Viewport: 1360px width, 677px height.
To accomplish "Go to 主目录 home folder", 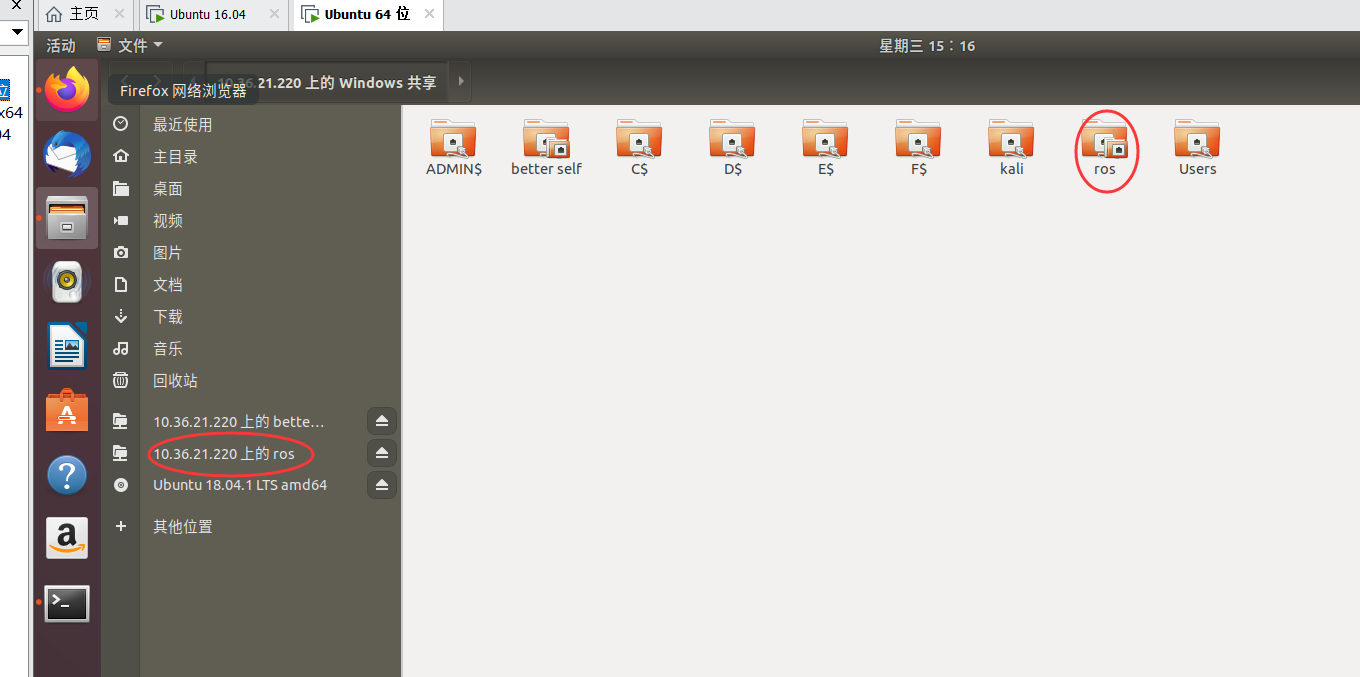I will tap(250, 156).
